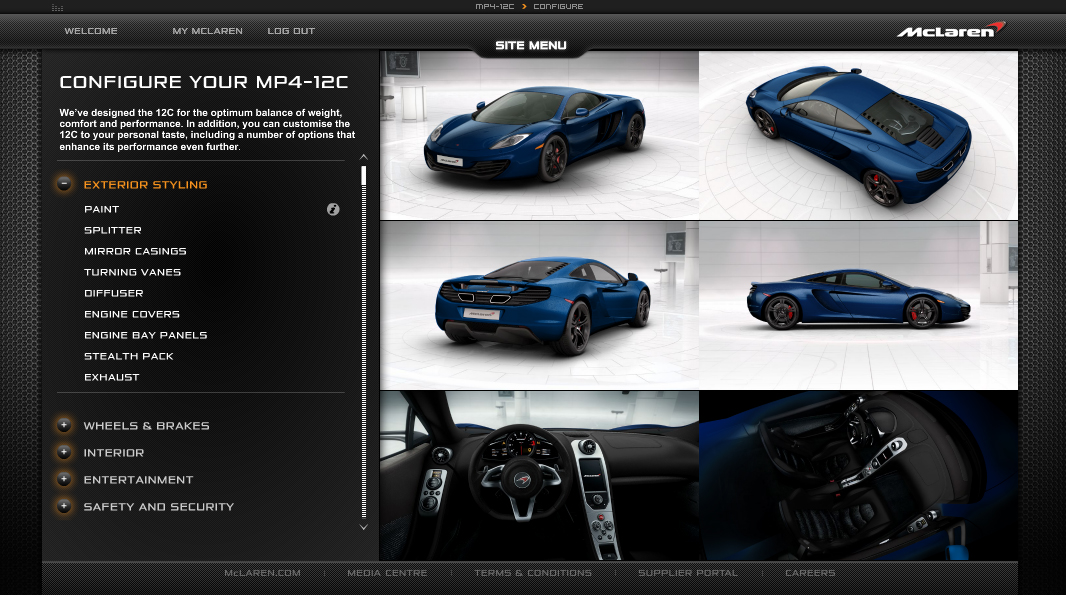Log out of the account

tap(291, 31)
